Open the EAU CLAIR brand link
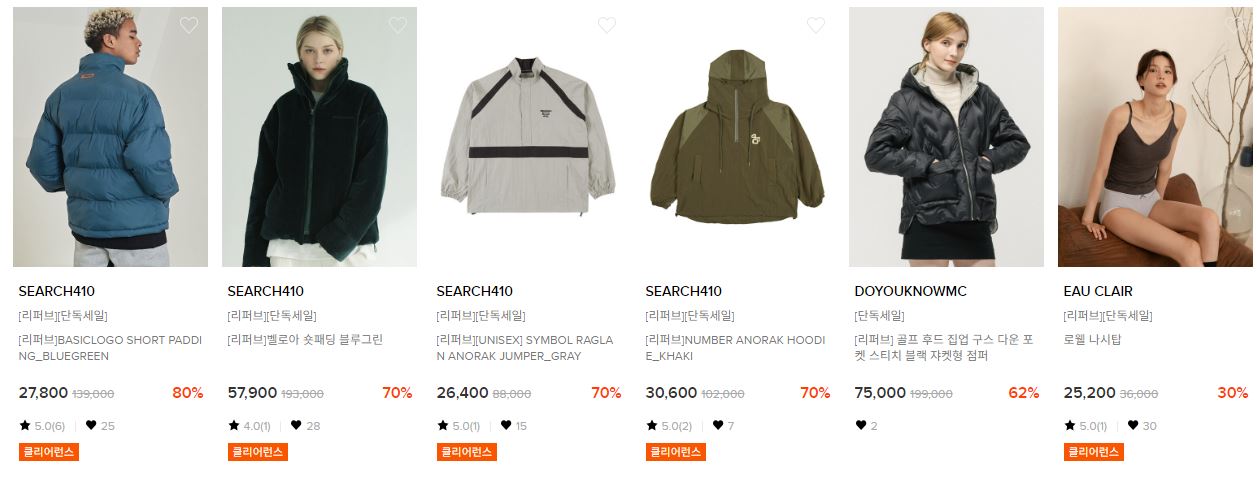1257x491 pixels. click(1098, 292)
